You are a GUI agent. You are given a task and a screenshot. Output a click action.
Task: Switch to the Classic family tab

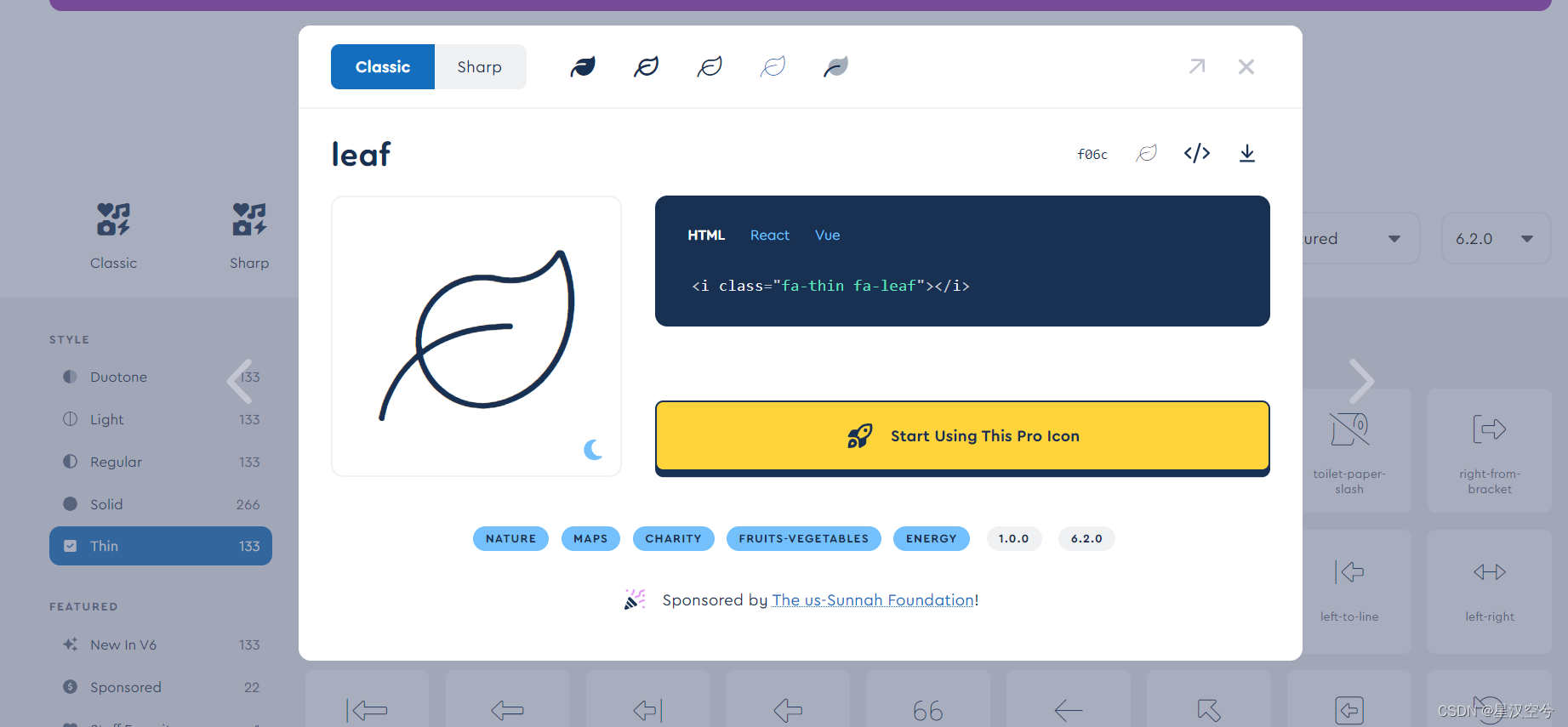pyautogui.click(x=383, y=67)
